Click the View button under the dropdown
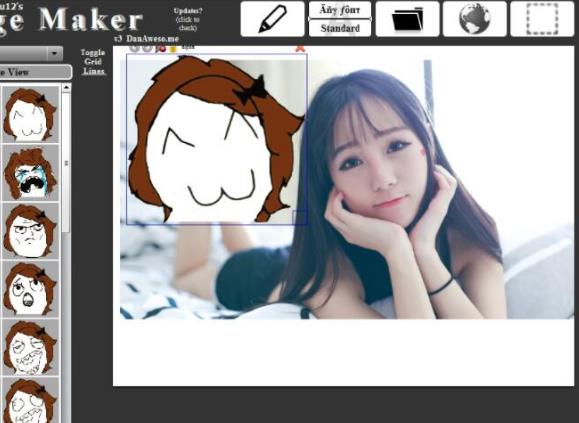This screenshot has width=579, height=423. click(x=35, y=72)
